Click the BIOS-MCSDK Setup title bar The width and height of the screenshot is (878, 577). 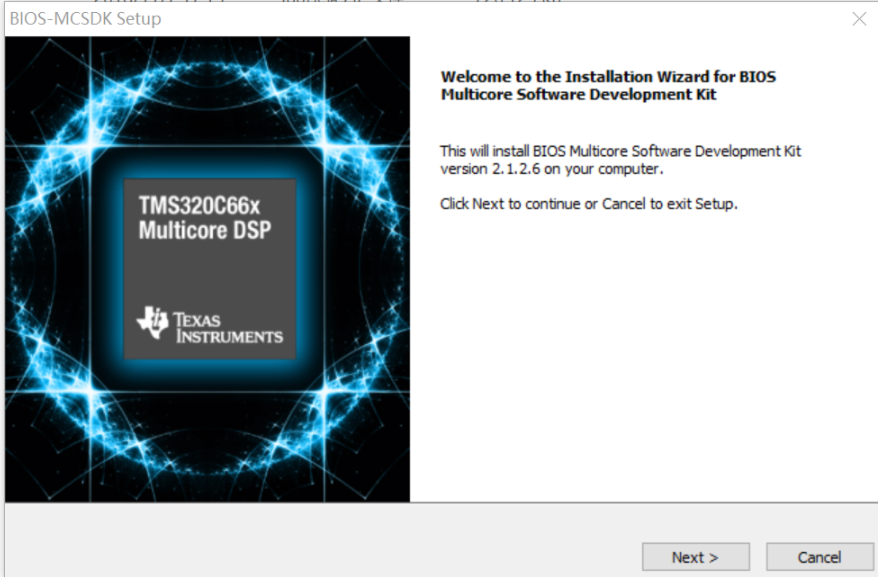(400, 18)
